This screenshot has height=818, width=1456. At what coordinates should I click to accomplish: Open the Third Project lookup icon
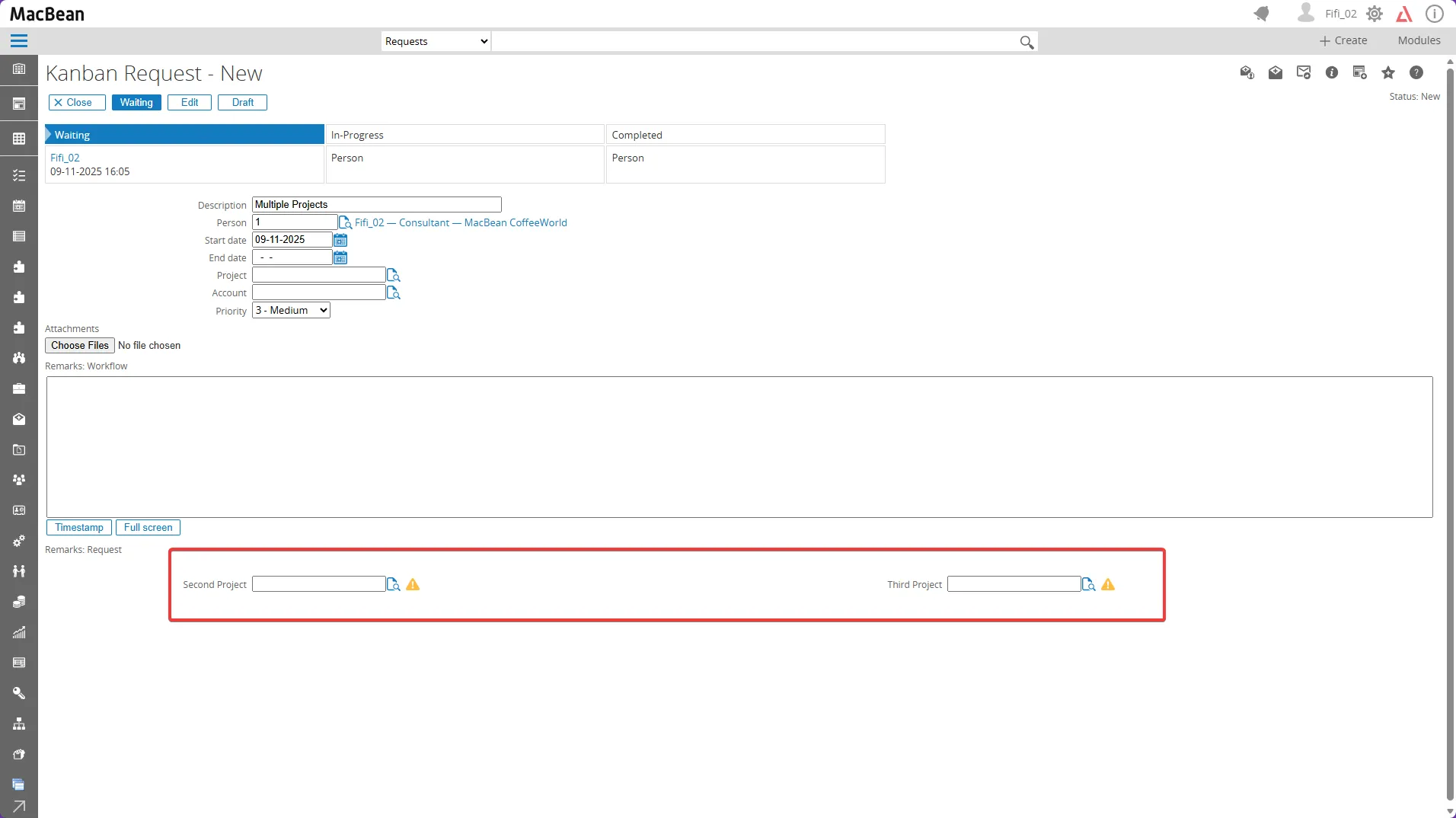click(x=1089, y=585)
